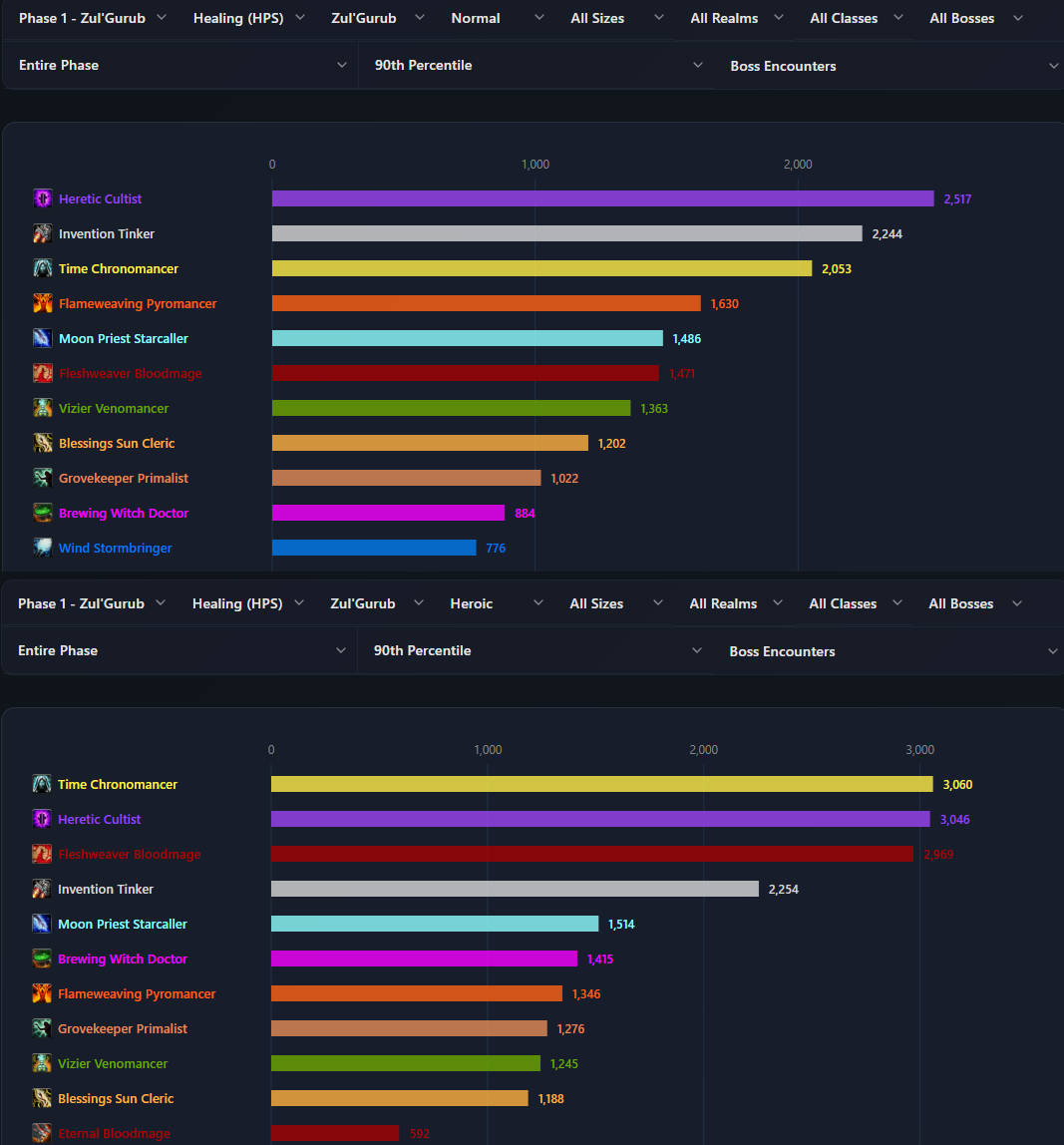Click Moon Priest Starcaller icon in Normal chart
Screen dimensions: 1064x1145
[42, 338]
